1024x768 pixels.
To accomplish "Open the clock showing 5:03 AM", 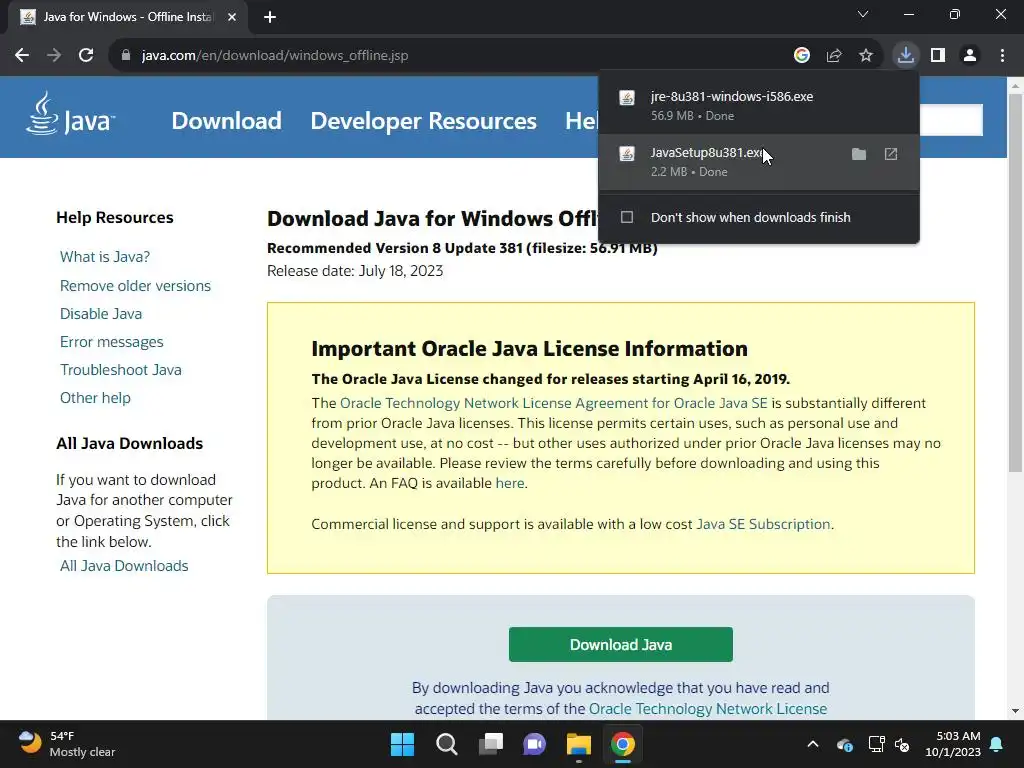I will click(x=953, y=744).
